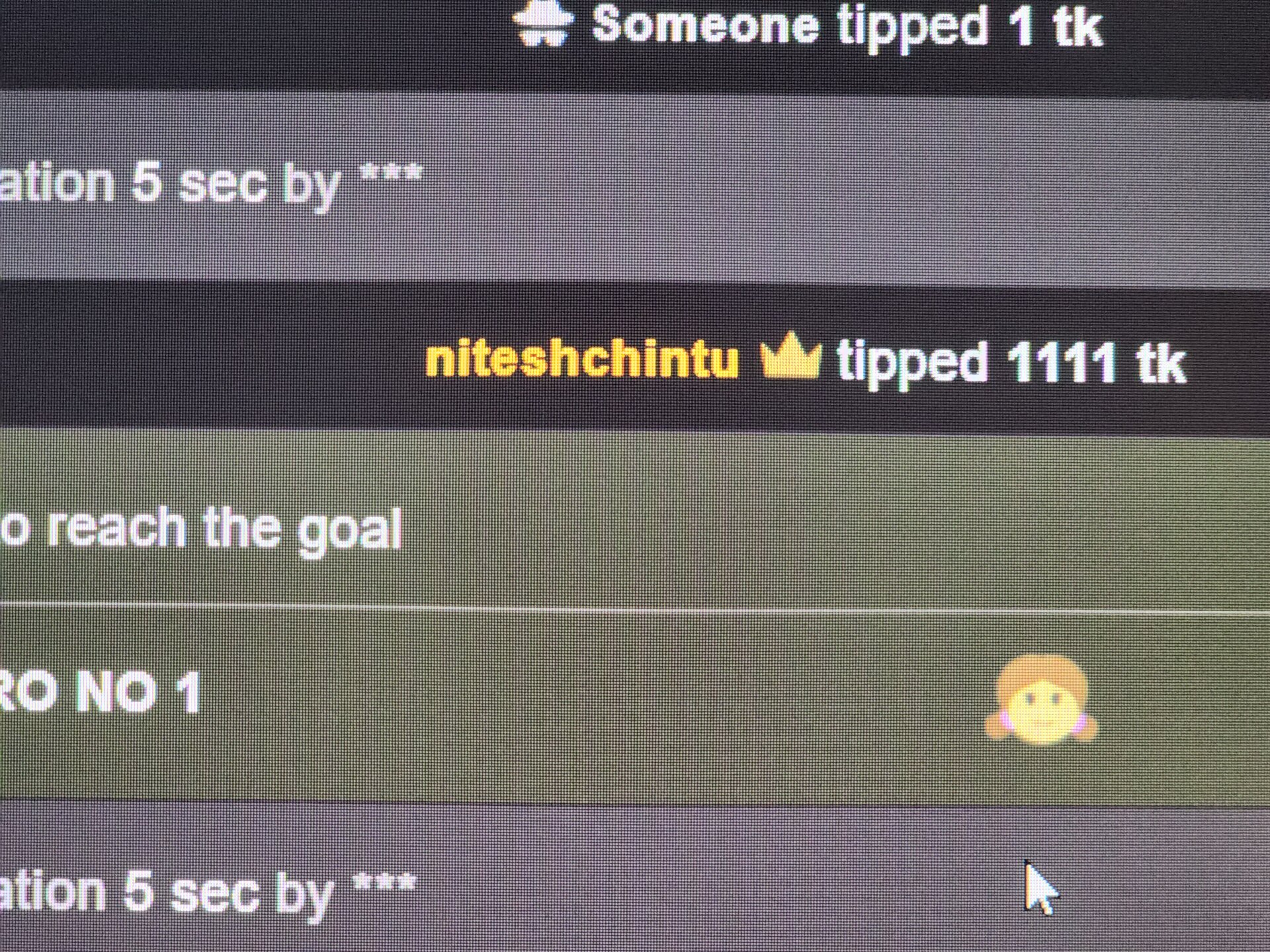Click upper "5 sec by" message text
The height and width of the screenshot is (952, 1270).
click(x=235, y=186)
